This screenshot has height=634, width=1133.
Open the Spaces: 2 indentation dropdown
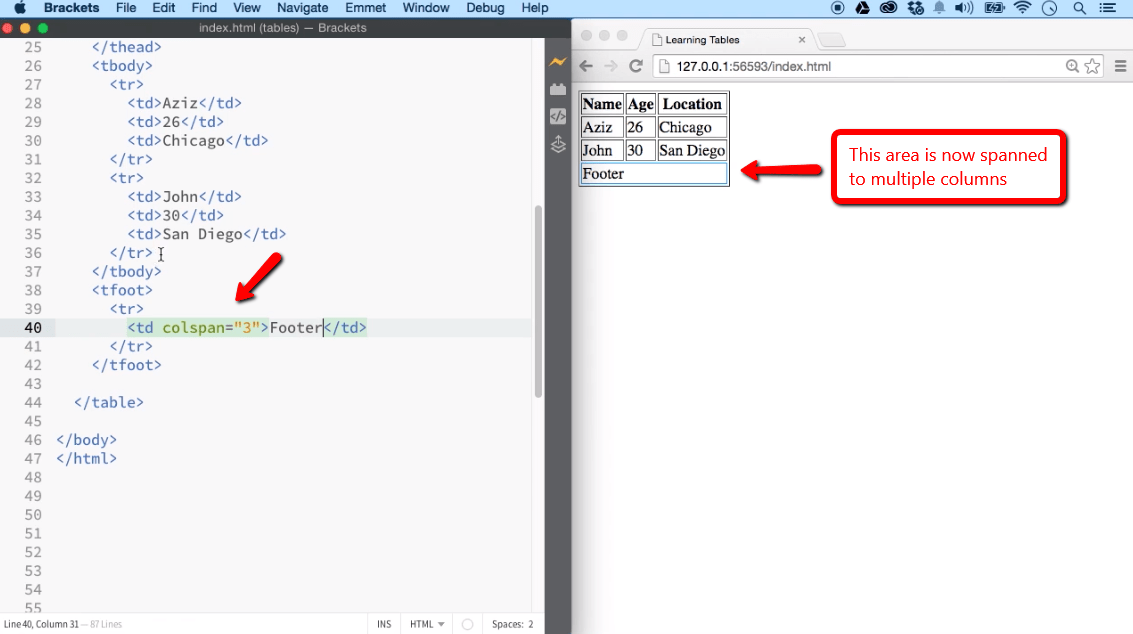point(512,623)
